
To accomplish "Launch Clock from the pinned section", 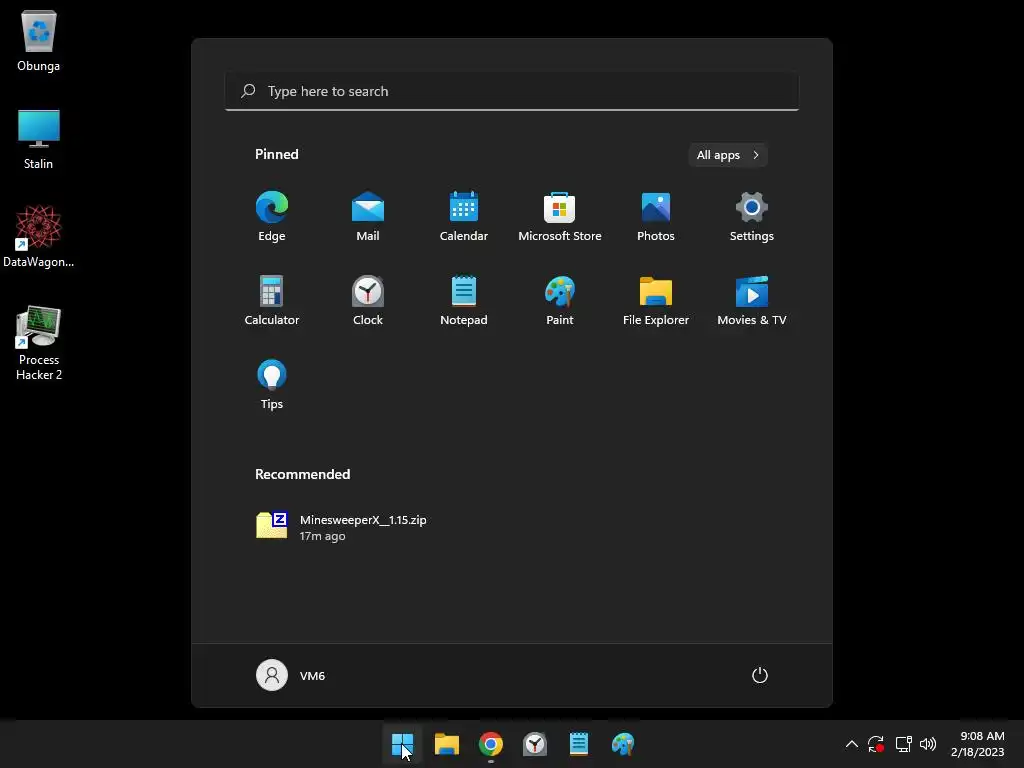I will 368,300.
